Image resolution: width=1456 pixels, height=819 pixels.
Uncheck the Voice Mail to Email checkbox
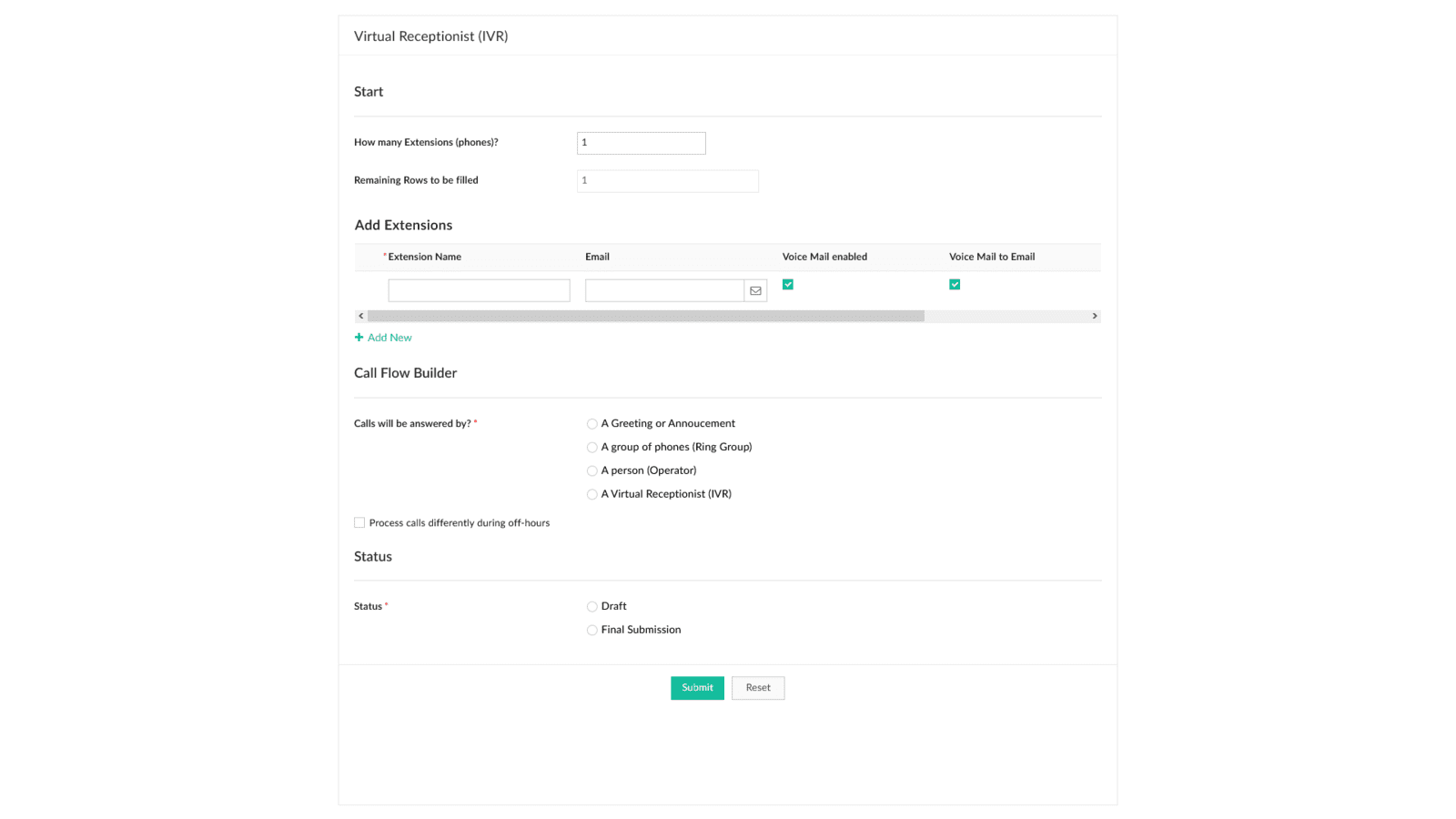click(955, 285)
